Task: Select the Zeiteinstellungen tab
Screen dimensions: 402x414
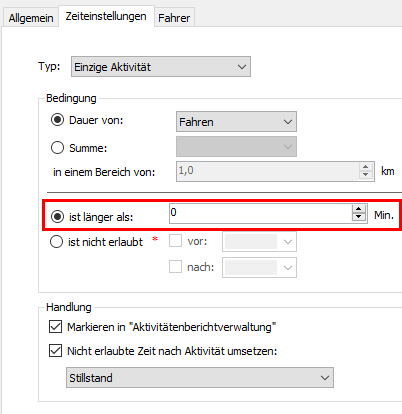Action: click(106, 16)
